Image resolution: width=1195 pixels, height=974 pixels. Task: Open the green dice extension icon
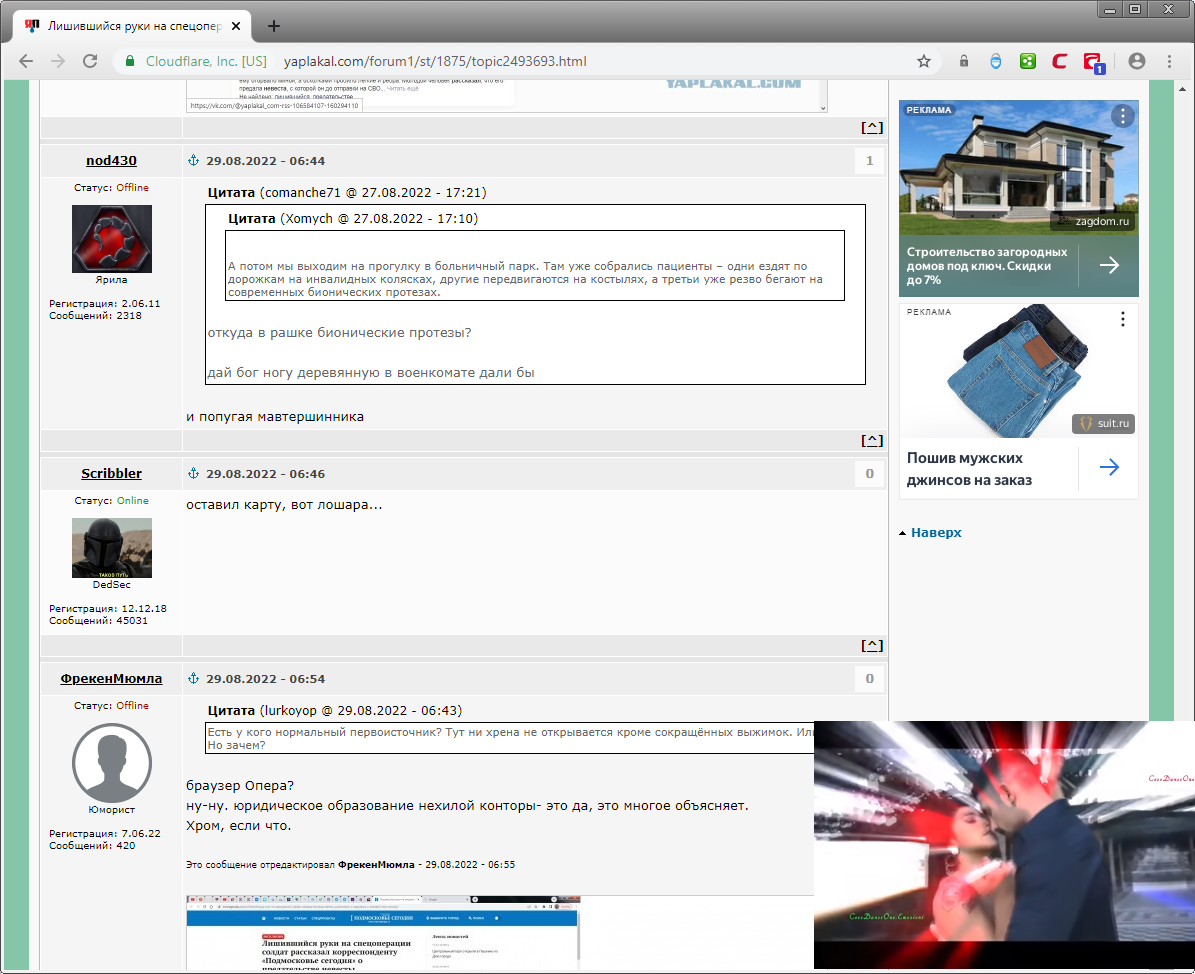point(1027,61)
